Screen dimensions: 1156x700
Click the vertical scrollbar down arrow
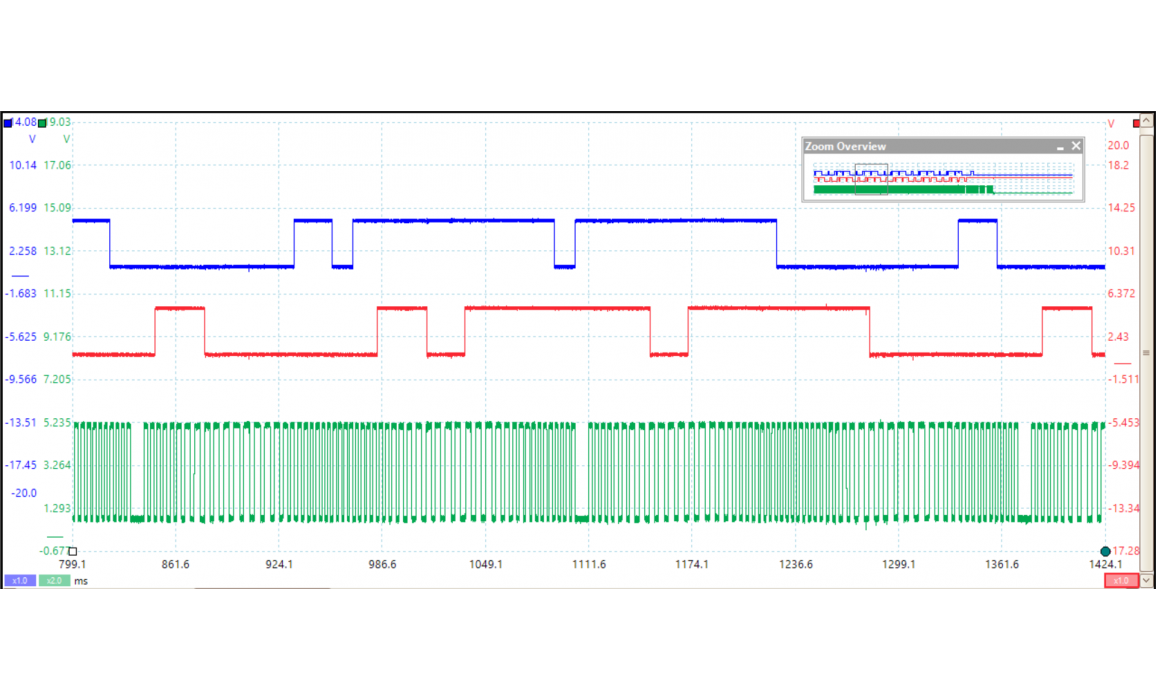point(1146,580)
